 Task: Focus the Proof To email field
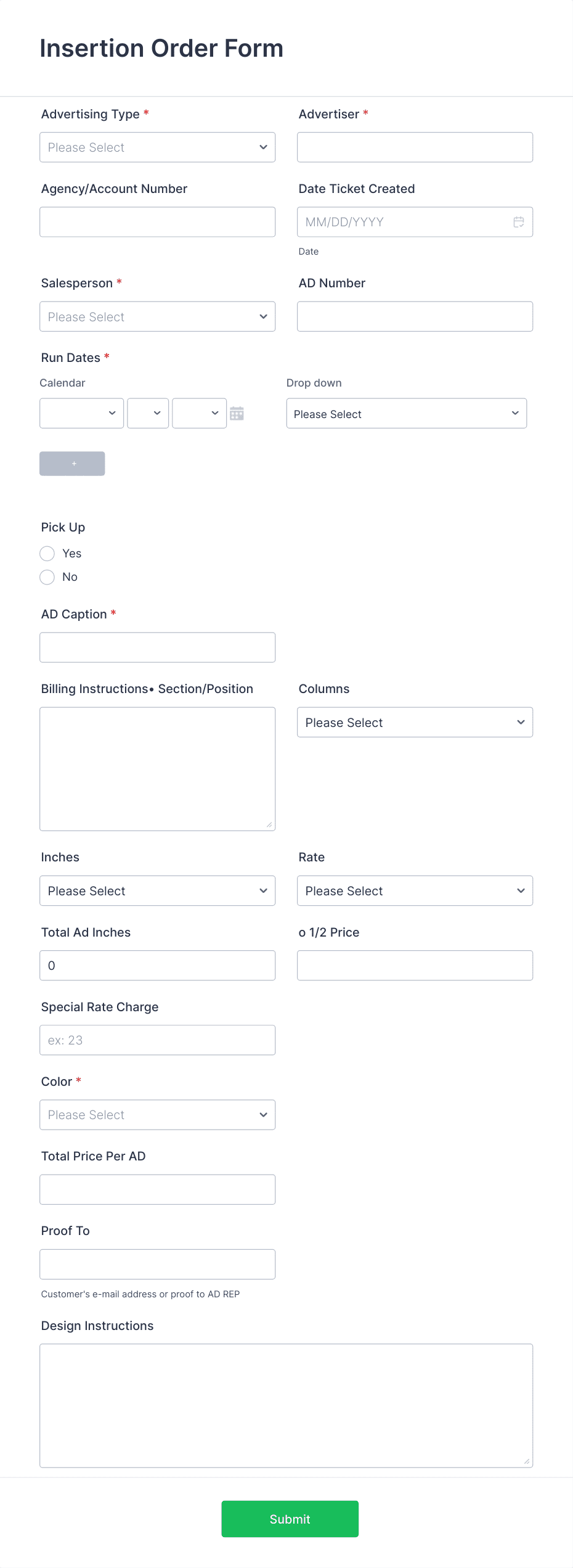157,1263
